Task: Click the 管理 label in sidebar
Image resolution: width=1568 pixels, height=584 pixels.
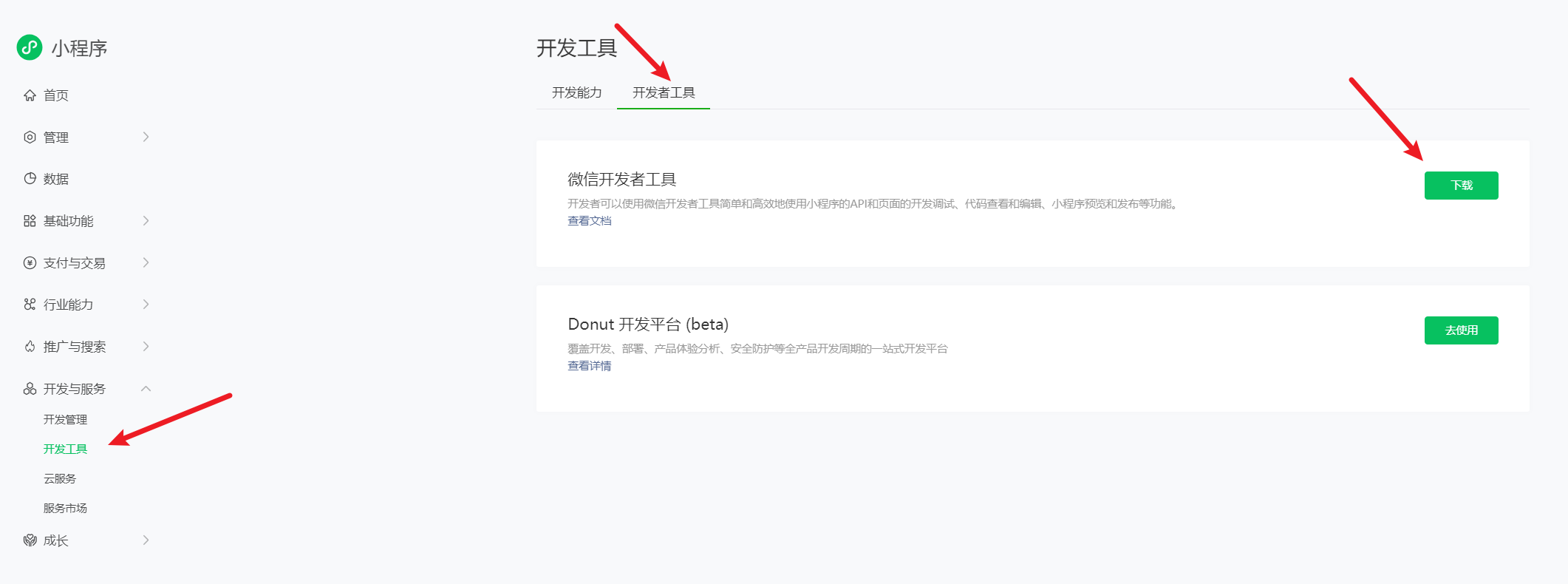Action: (56, 137)
